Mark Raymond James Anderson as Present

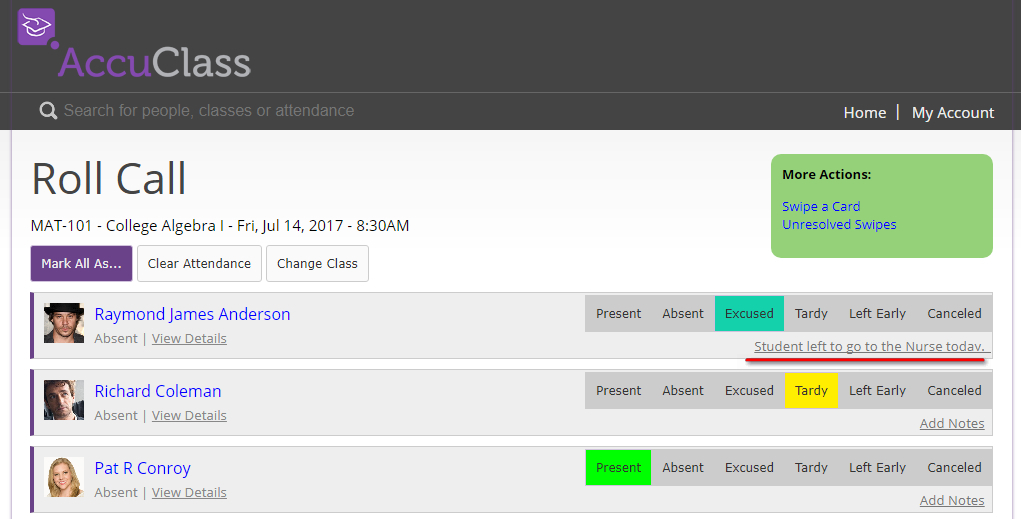tap(618, 314)
